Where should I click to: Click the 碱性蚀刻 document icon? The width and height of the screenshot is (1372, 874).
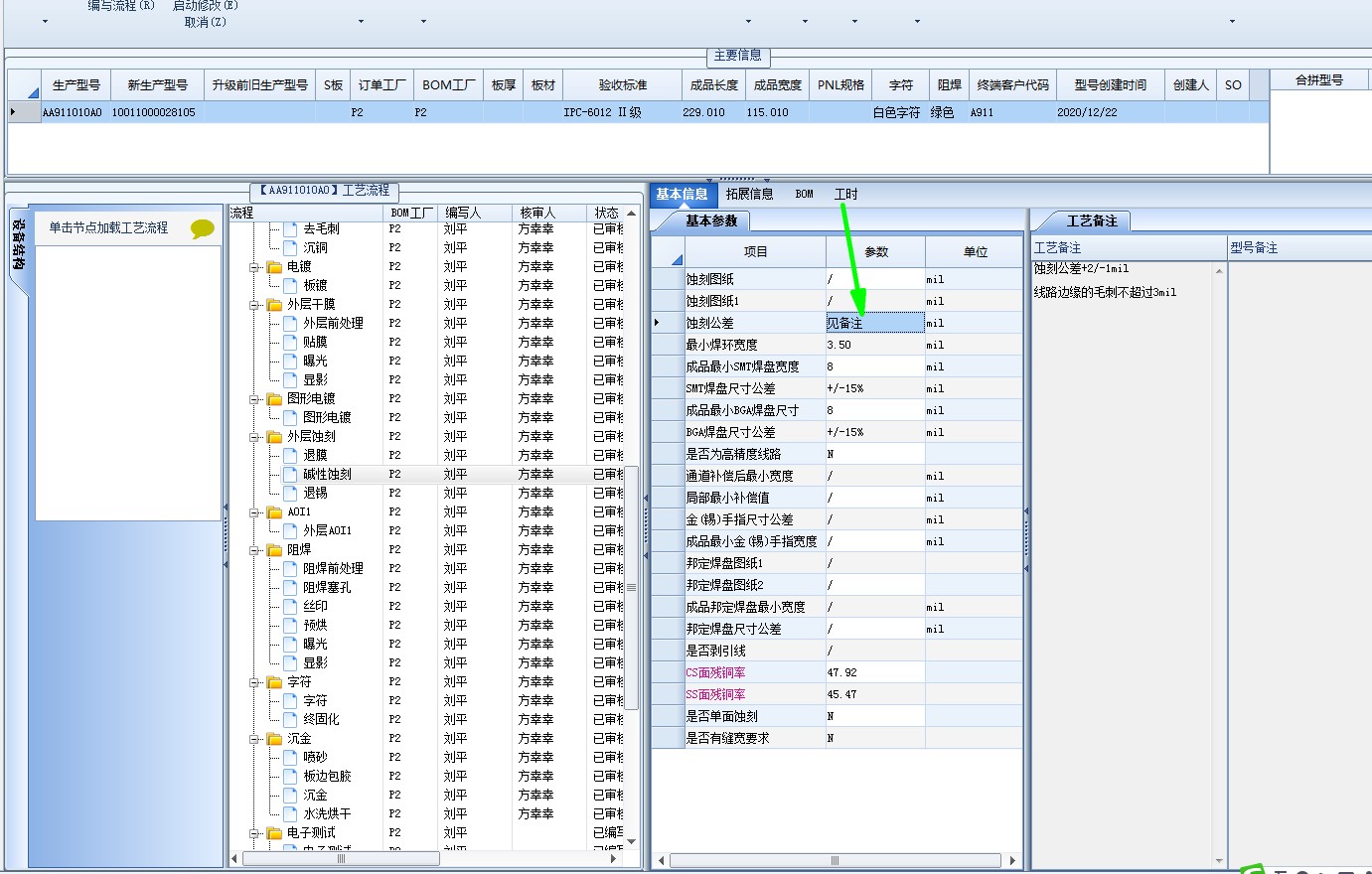click(x=290, y=475)
